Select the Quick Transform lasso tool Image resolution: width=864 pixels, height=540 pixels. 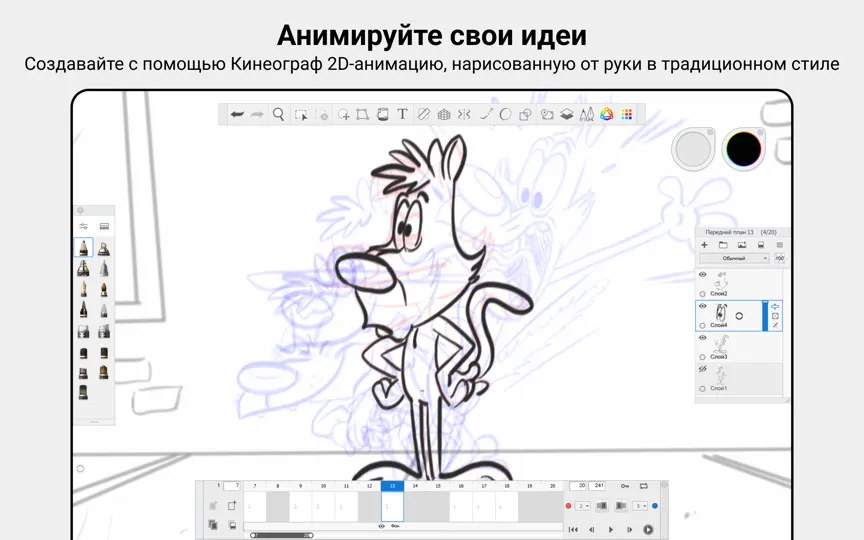(343, 115)
